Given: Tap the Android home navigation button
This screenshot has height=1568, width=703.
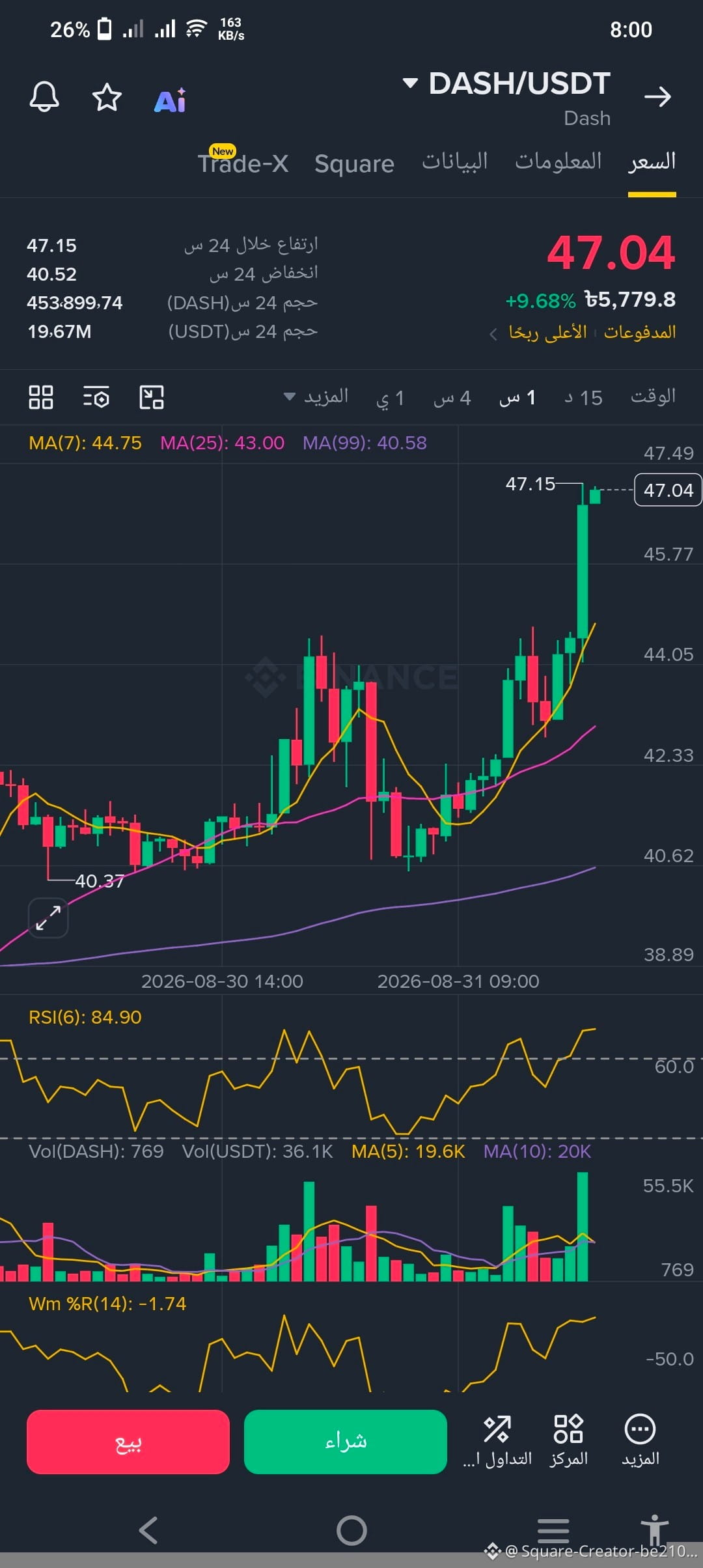Looking at the screenshot, I should (351, 1530).
